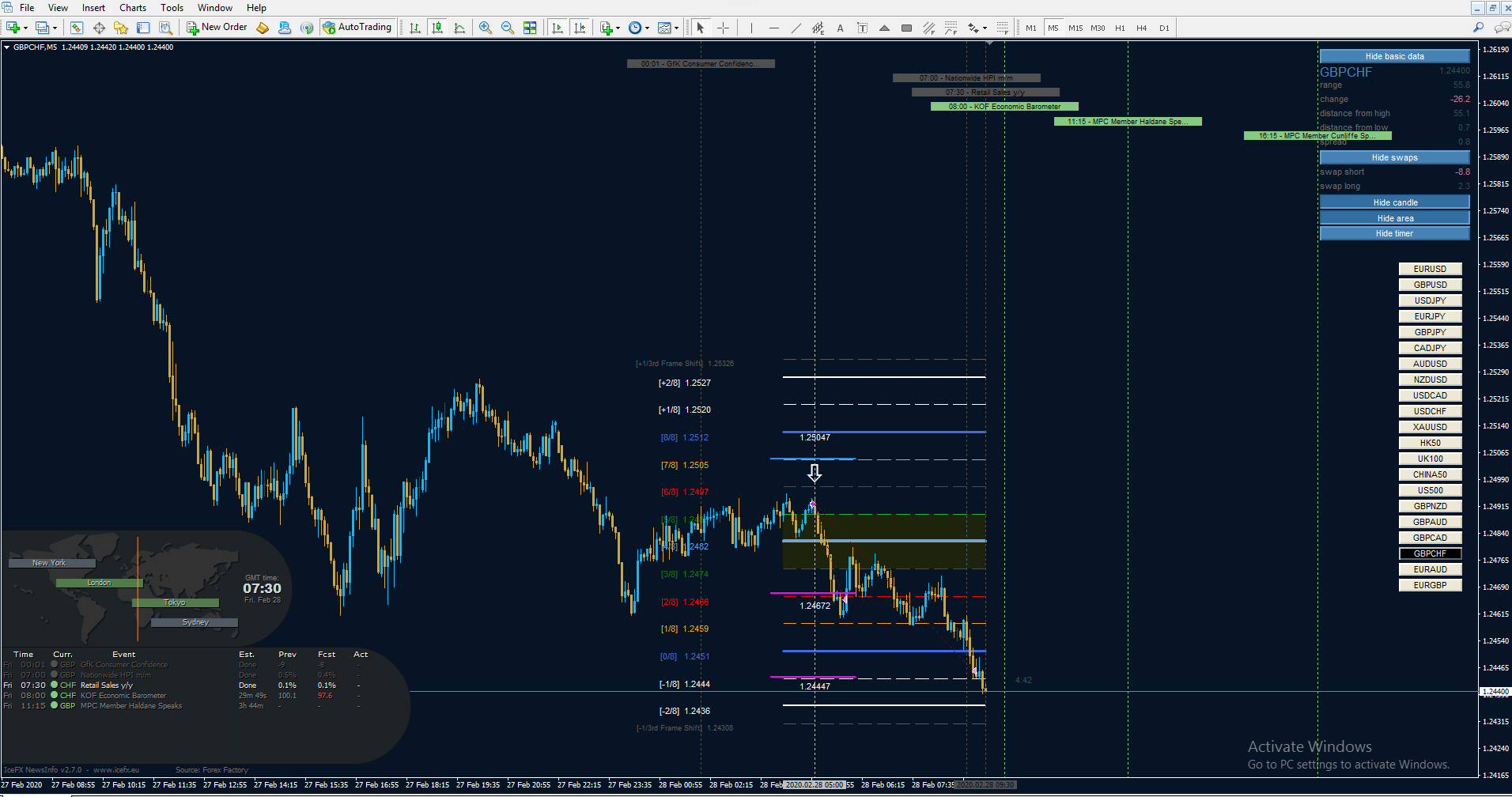Switch timeframe to M30
The image size is (1512, 797).
coord(1098,28)
